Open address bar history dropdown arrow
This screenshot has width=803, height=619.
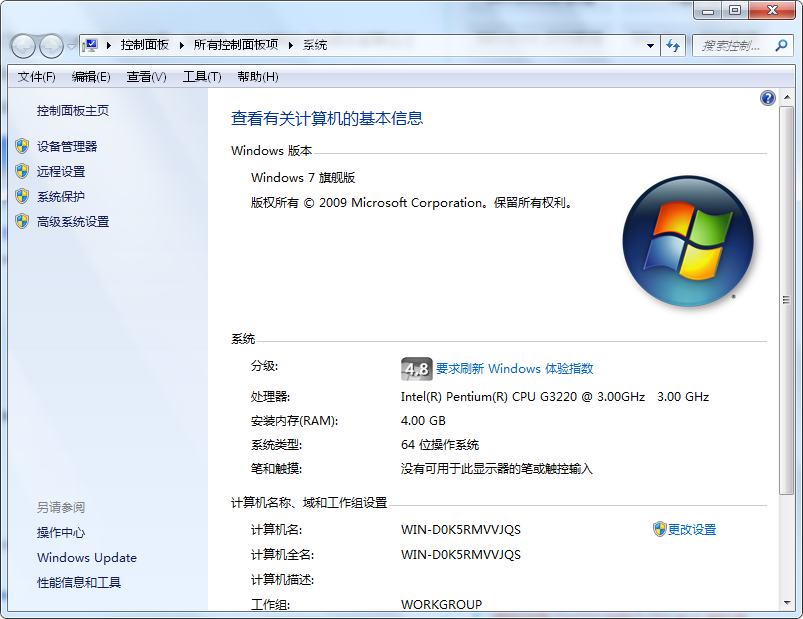(650, 46)
